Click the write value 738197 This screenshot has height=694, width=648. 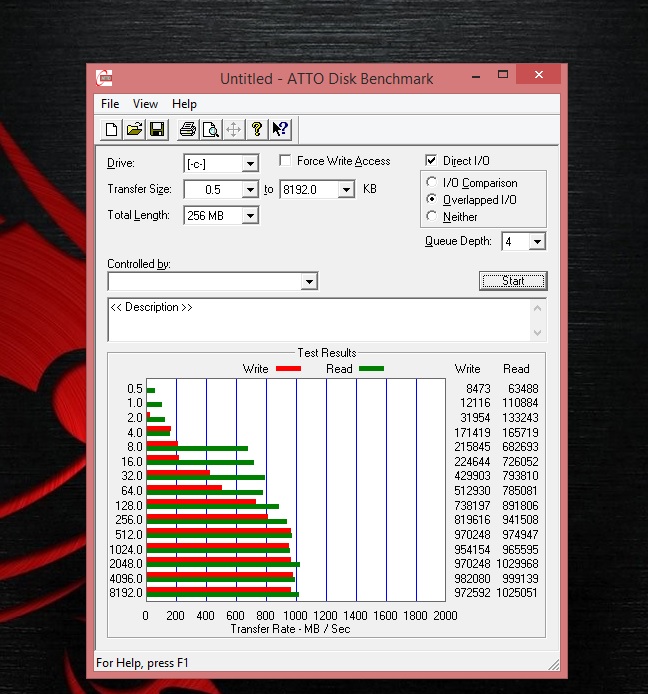click(x=472, y=505)
